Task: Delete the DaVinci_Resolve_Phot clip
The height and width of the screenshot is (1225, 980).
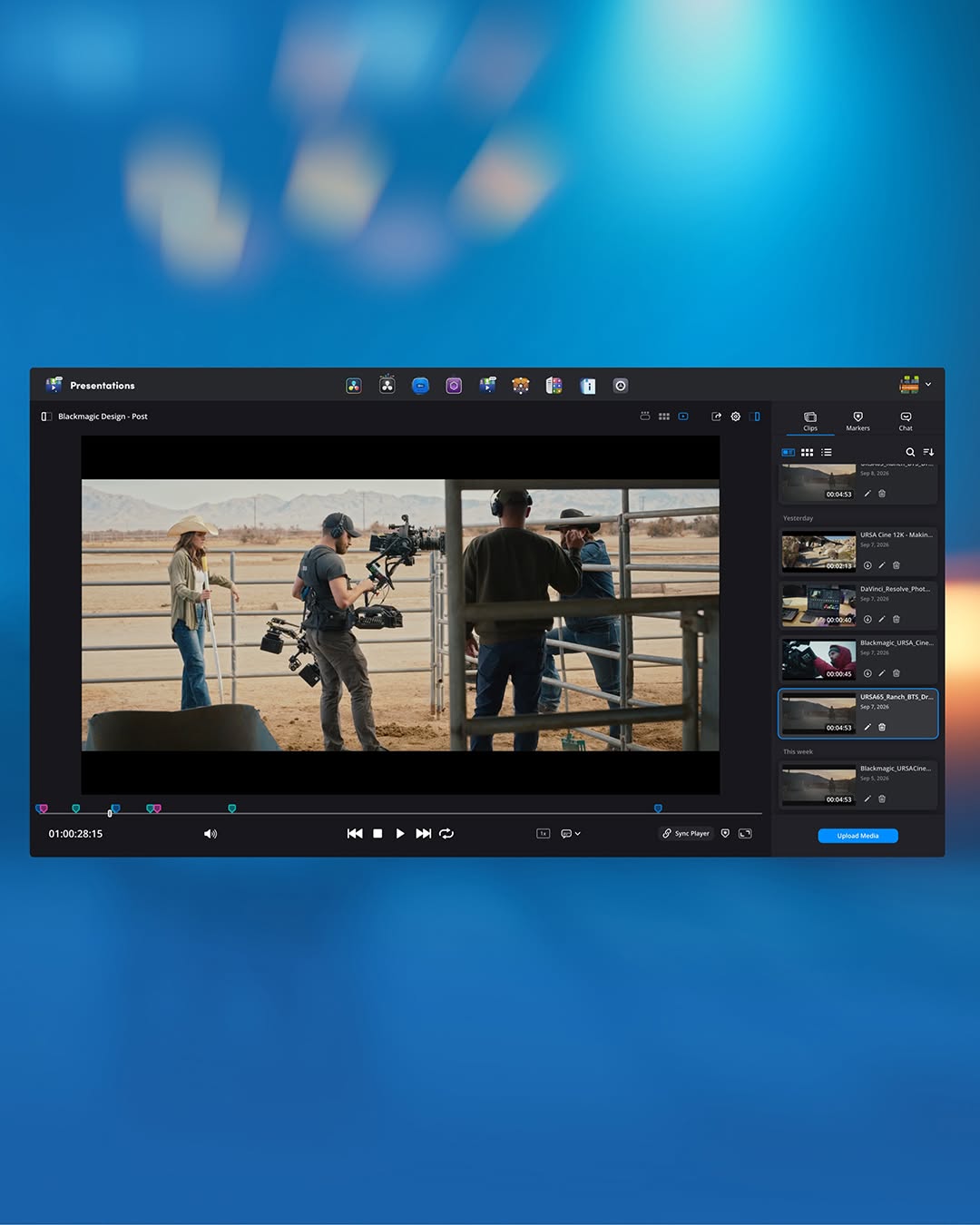Action: (897, 619)
